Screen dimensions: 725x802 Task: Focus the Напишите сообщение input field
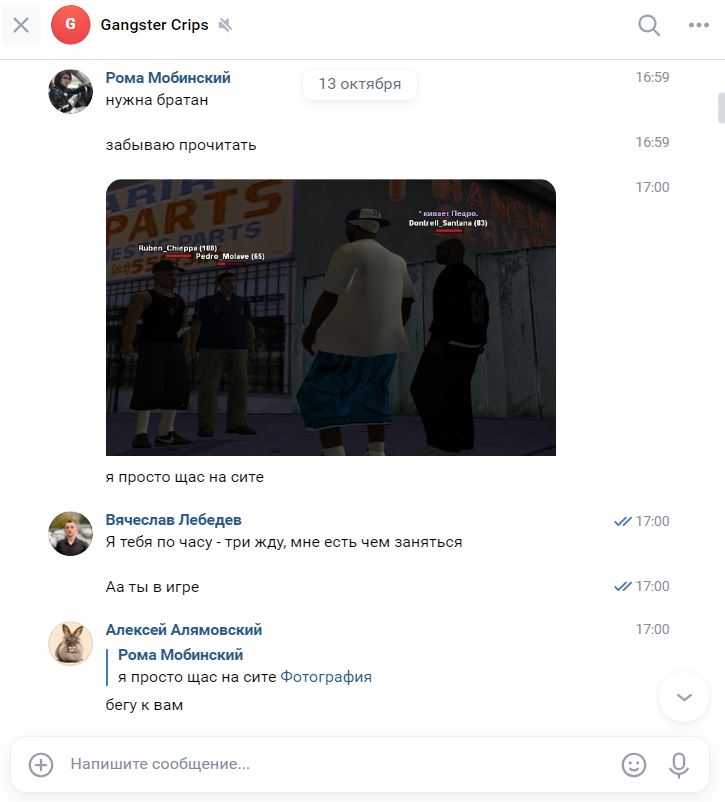point(338,764)
